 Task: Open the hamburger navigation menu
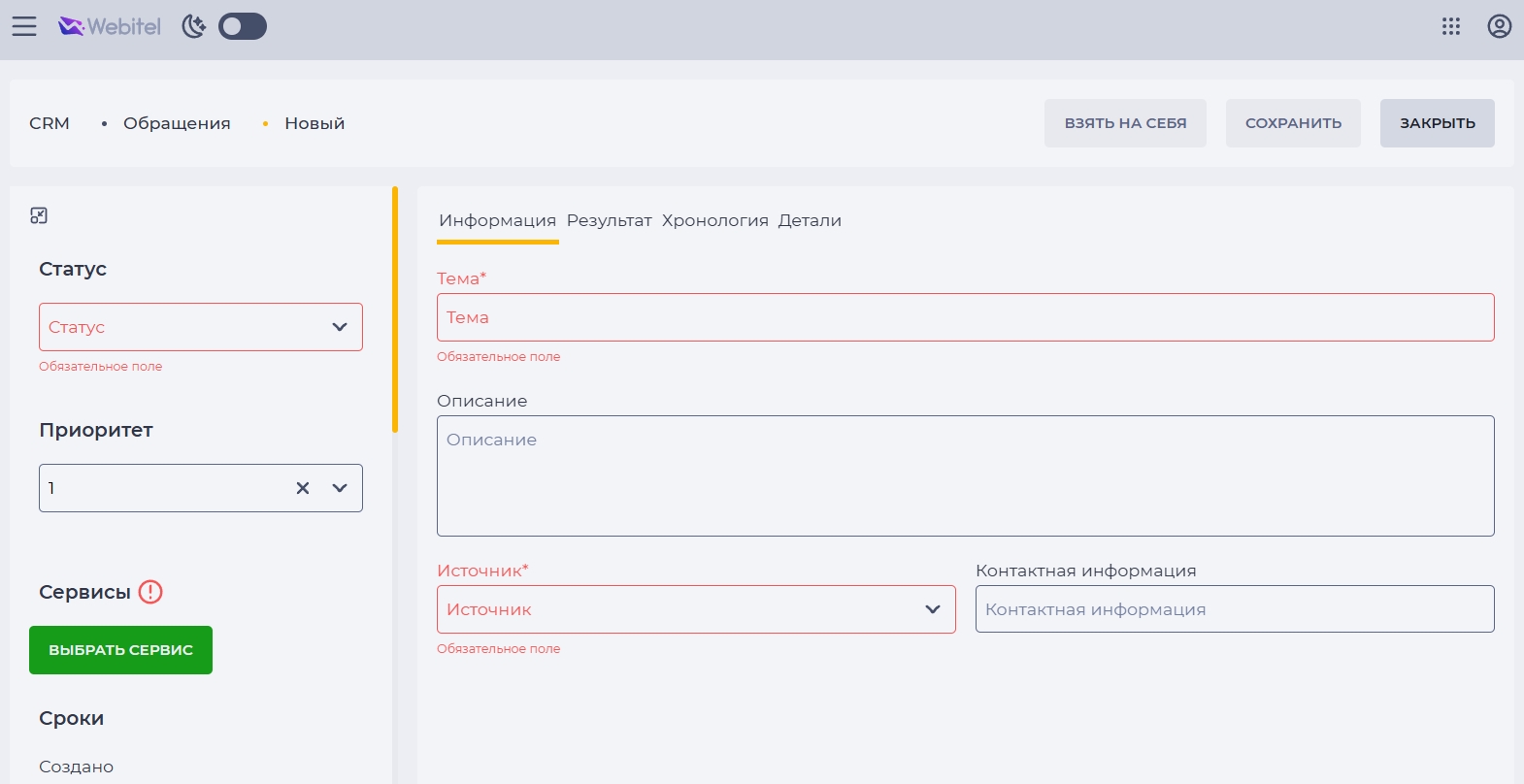pos(24,26)
